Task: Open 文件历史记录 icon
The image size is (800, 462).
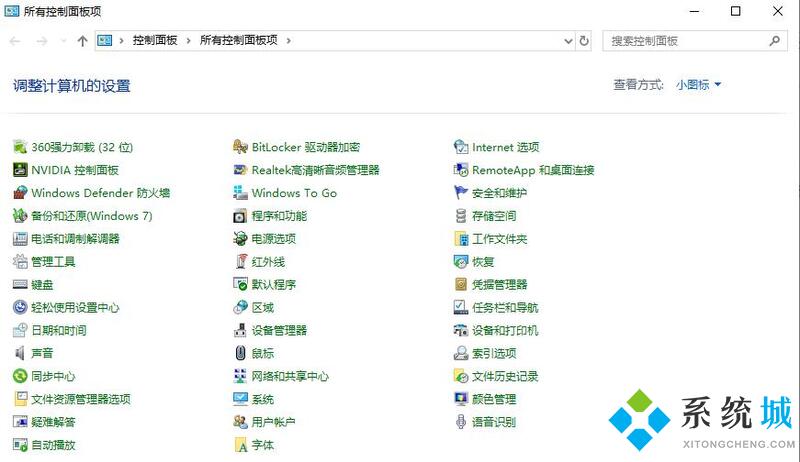Action: tap(461, 376)
